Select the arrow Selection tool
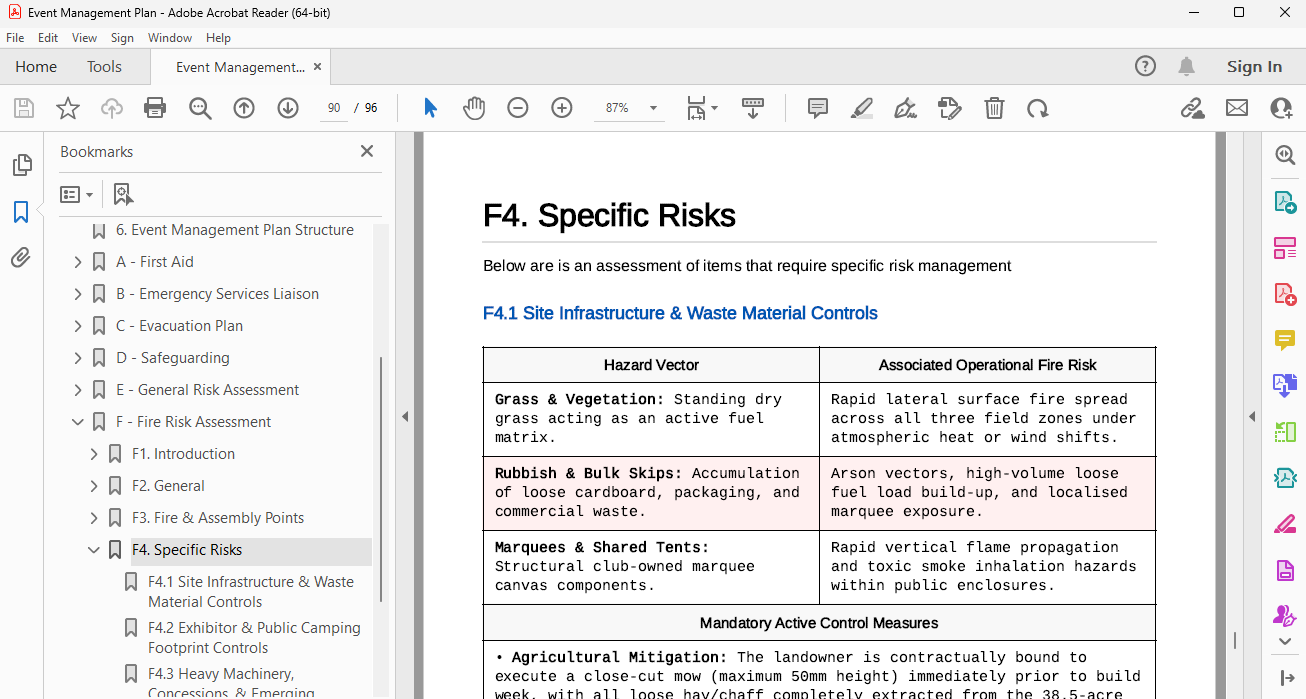 (x=430, y=108)
